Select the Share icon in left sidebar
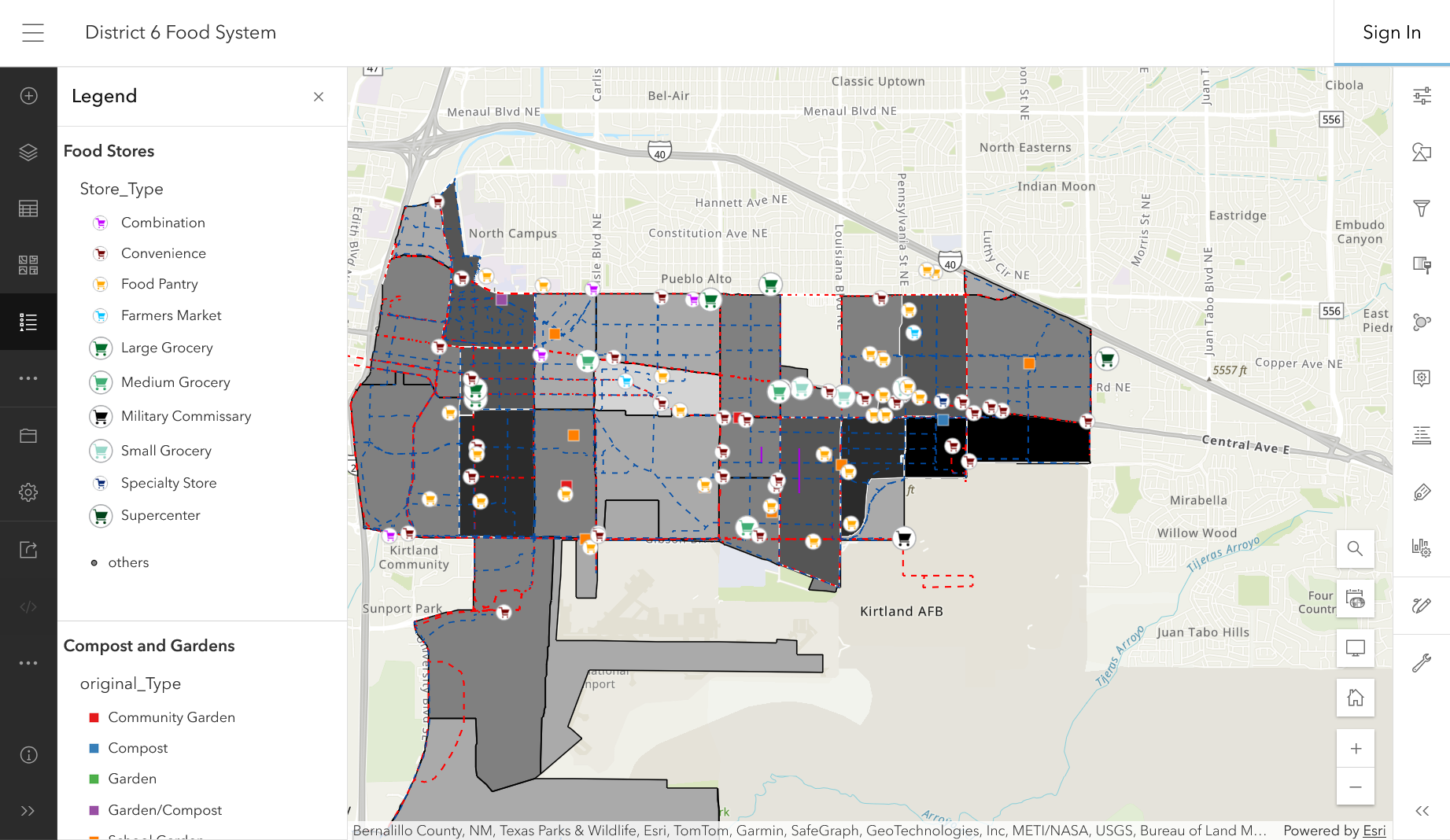The image size is (1450, 840). [x=28, y=549]
